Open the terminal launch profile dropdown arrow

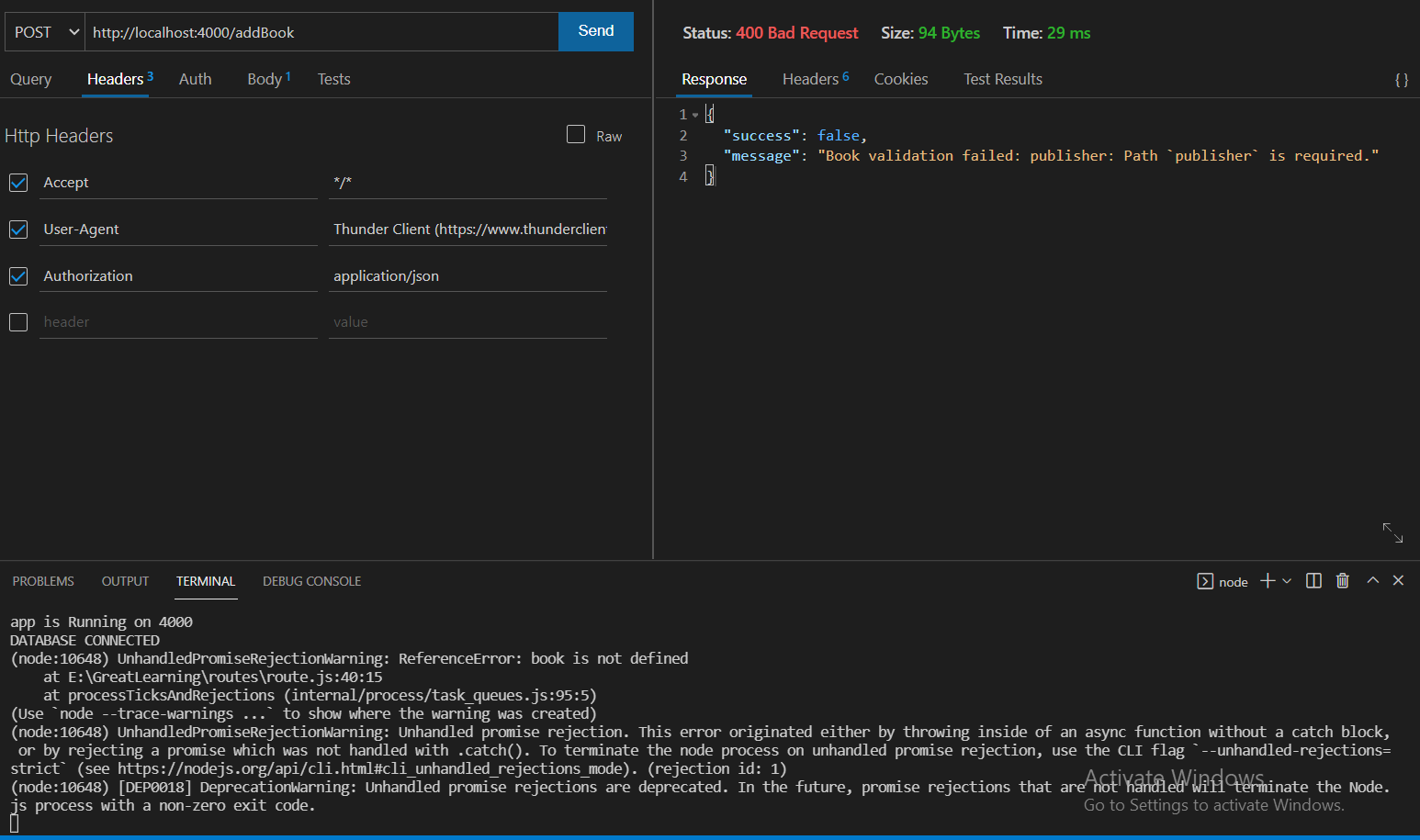click(1287, 581)
